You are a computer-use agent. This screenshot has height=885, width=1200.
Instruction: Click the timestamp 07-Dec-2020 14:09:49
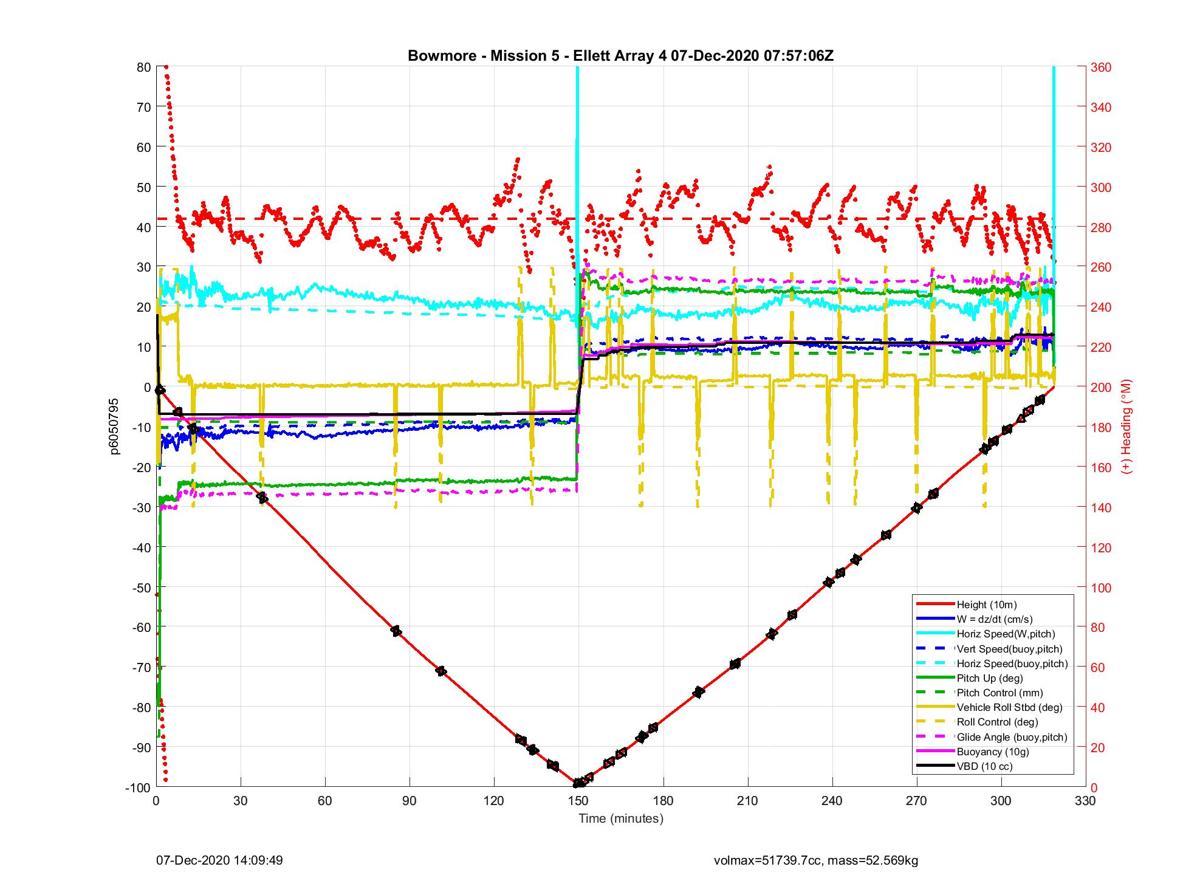pyautogui.click(x=220, y=860)
